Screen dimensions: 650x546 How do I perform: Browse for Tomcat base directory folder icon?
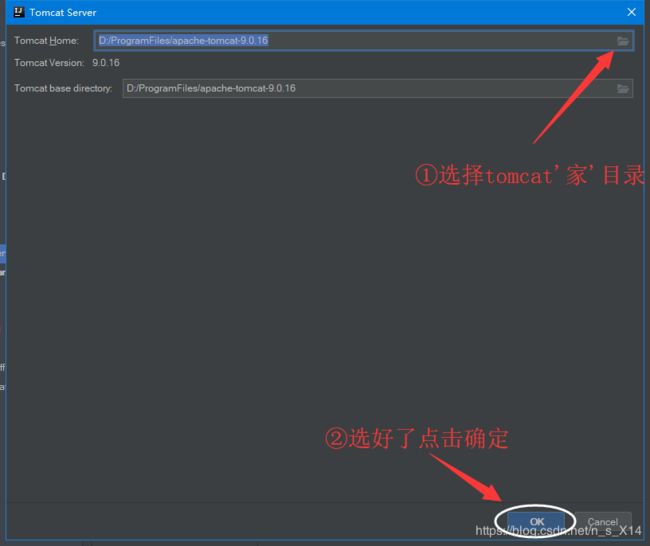pyautogui.click(x=623, y=88)
